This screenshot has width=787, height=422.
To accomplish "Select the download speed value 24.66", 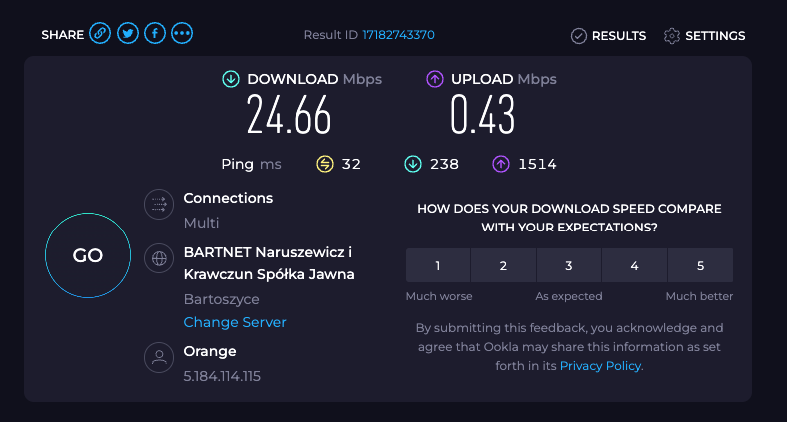I will (289, 115).
